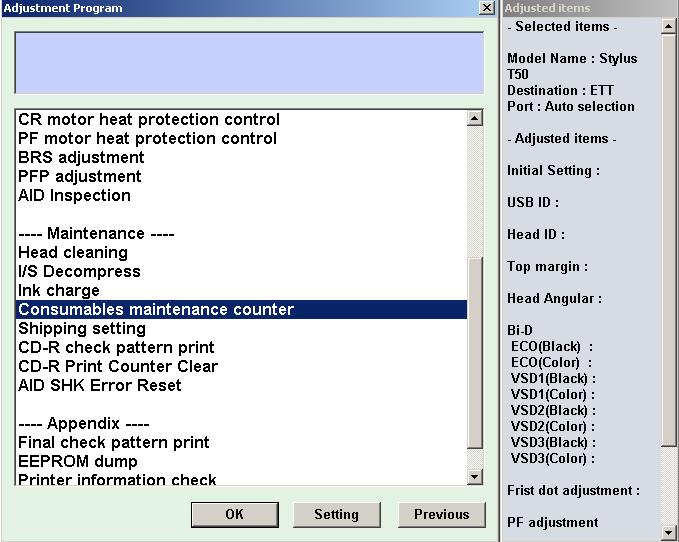Image resolution: width=679 pixels, height=542 pixels.
Task: Select I/S Decompress item
Action: click(x=79, y=272)
